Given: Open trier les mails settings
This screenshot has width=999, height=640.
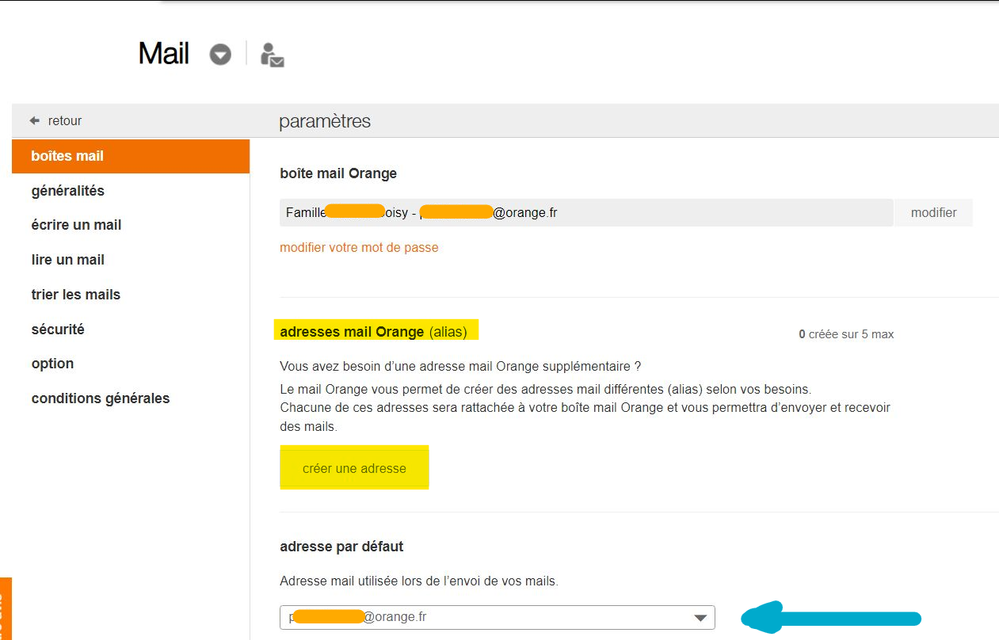Looking at the screenshot, I should 76,294.
